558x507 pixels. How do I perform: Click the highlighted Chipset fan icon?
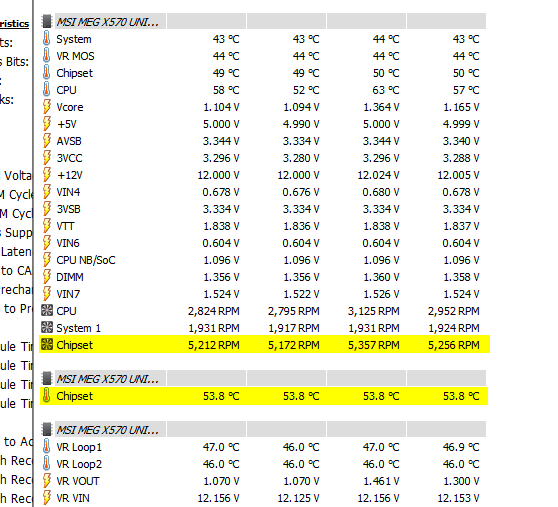point(47,345)
